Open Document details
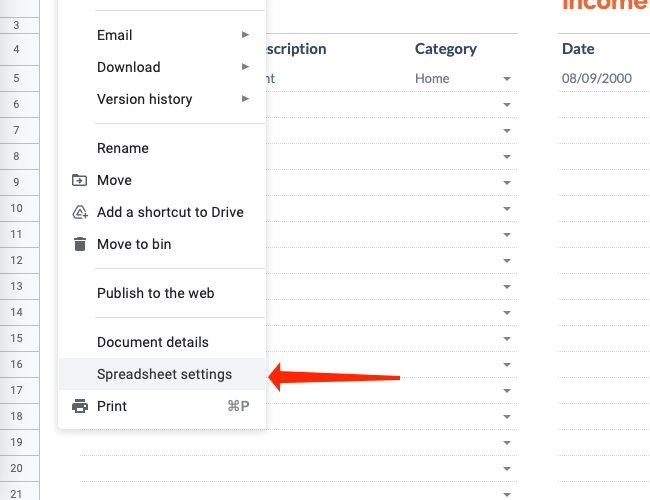 tap(153, 342)
